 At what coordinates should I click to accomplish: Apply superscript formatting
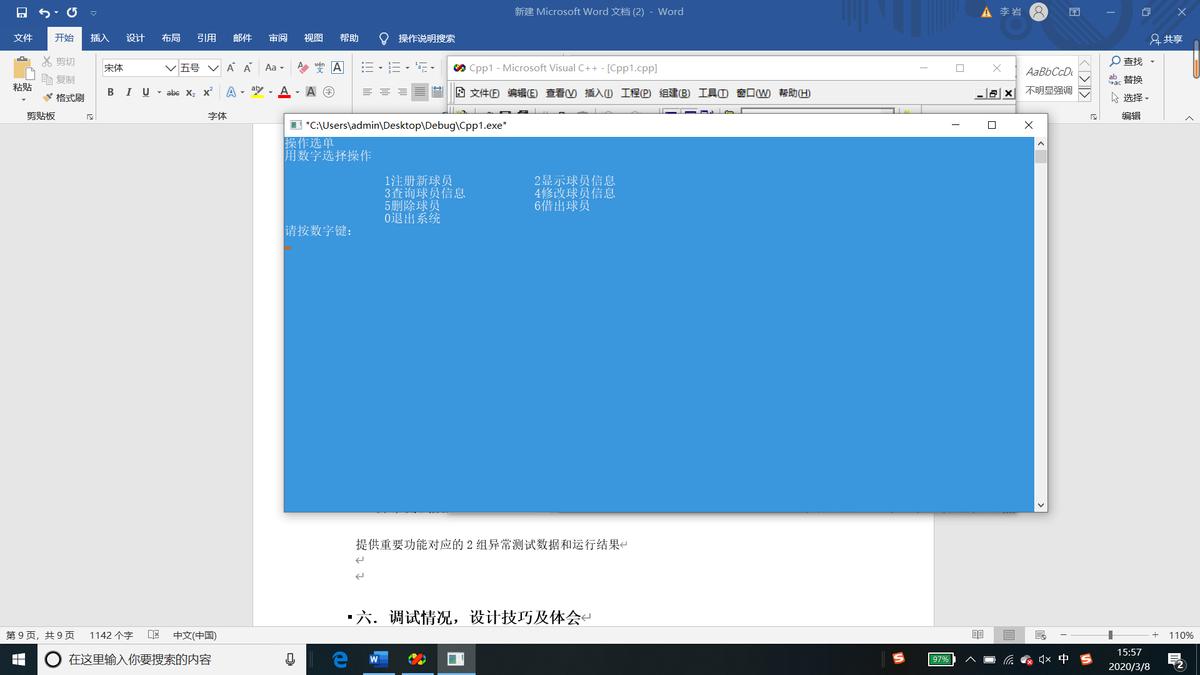207,92
